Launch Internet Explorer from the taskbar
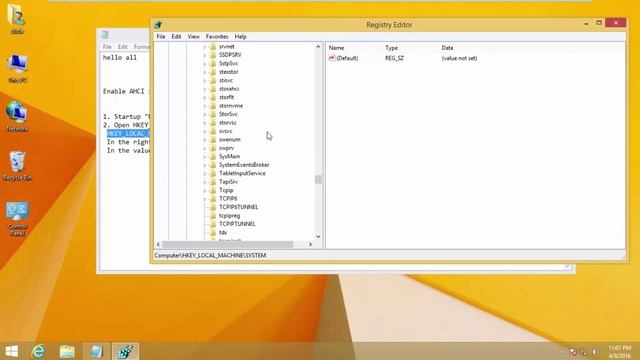This screenshot has width=640, height=360. (x=39, y=351)
